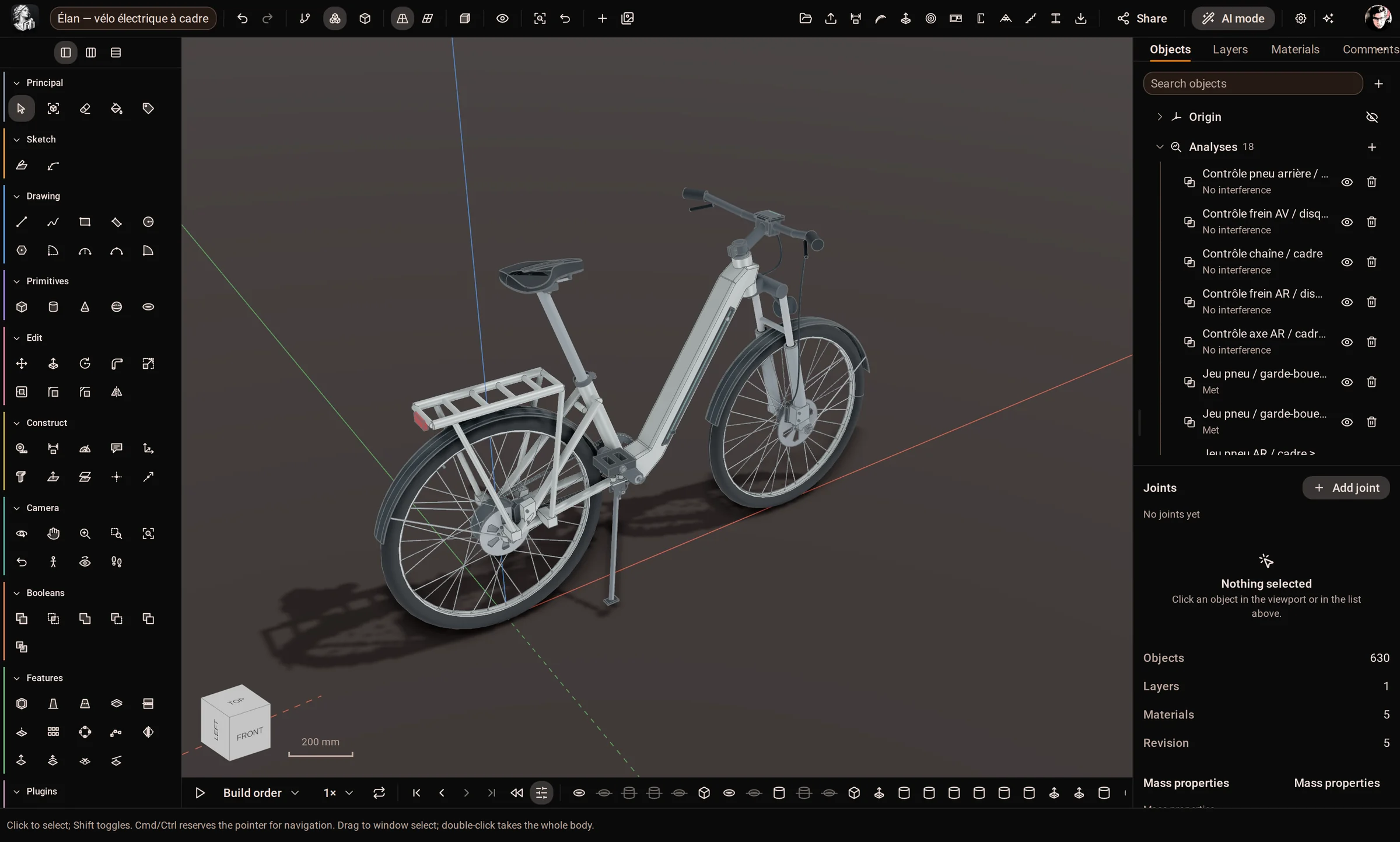Click Add joint button

click(x=1346, y=488)
